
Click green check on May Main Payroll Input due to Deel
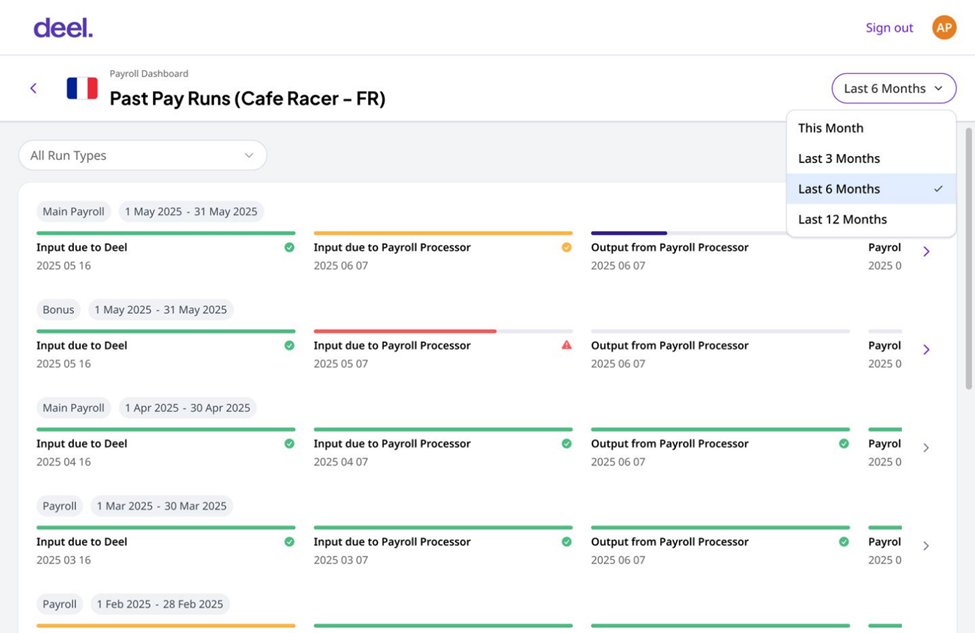289,247
